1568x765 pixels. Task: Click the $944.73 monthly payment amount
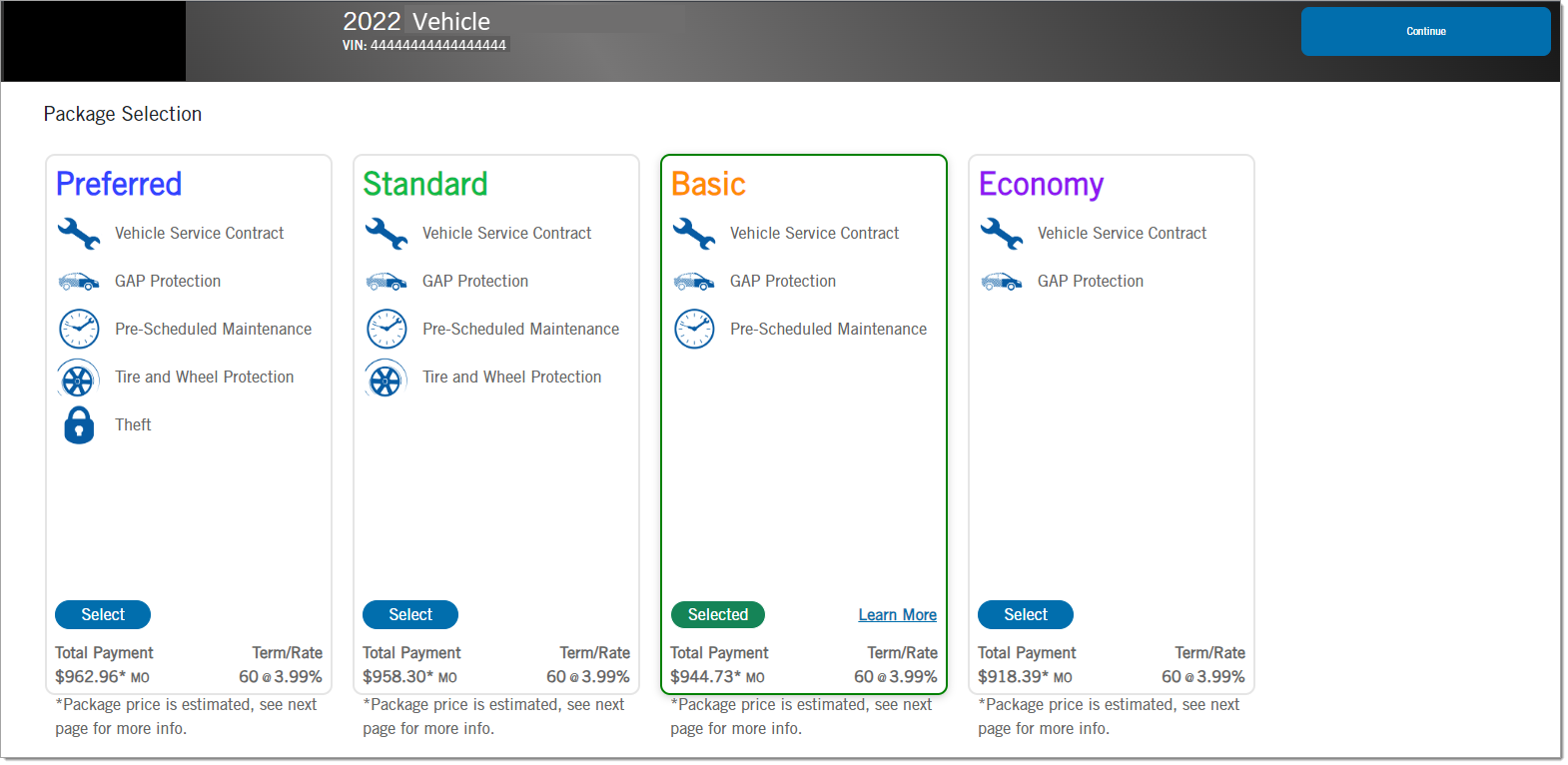717,676
